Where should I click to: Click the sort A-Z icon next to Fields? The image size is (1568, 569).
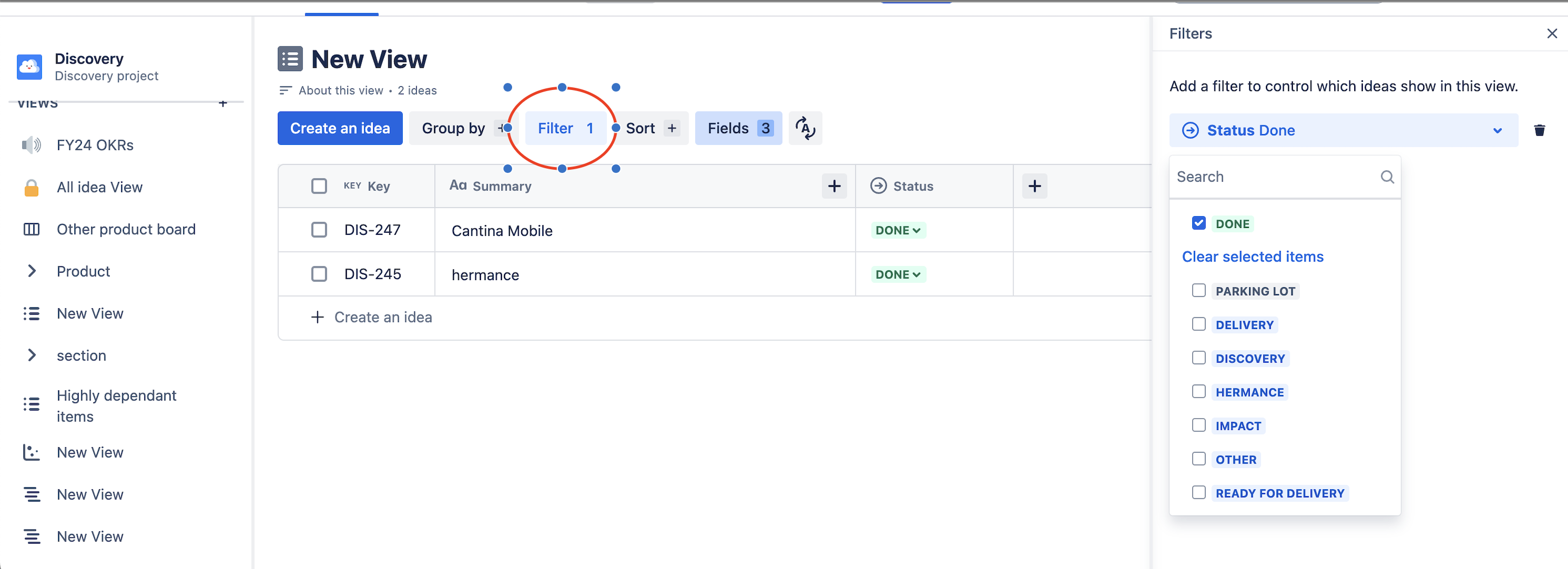[x=806, y=128]
